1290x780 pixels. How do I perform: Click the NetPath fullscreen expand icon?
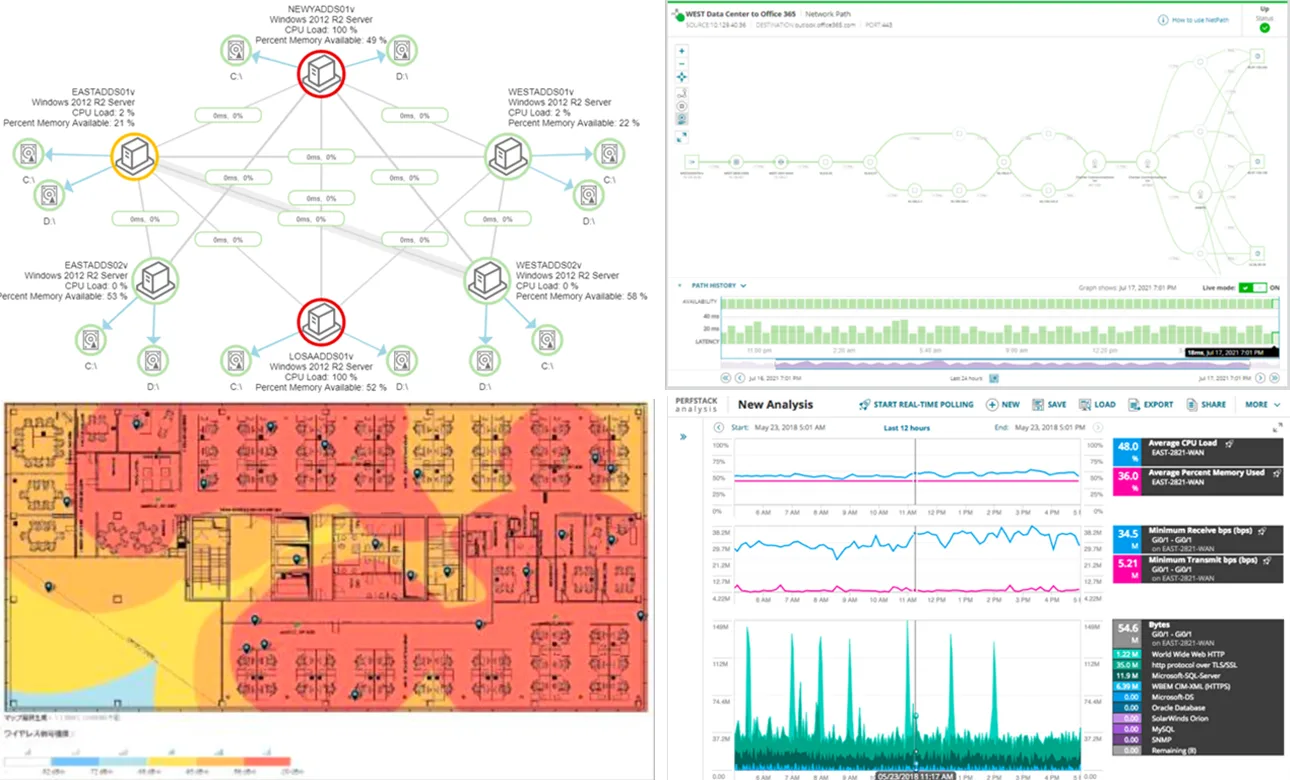(682, 137)
